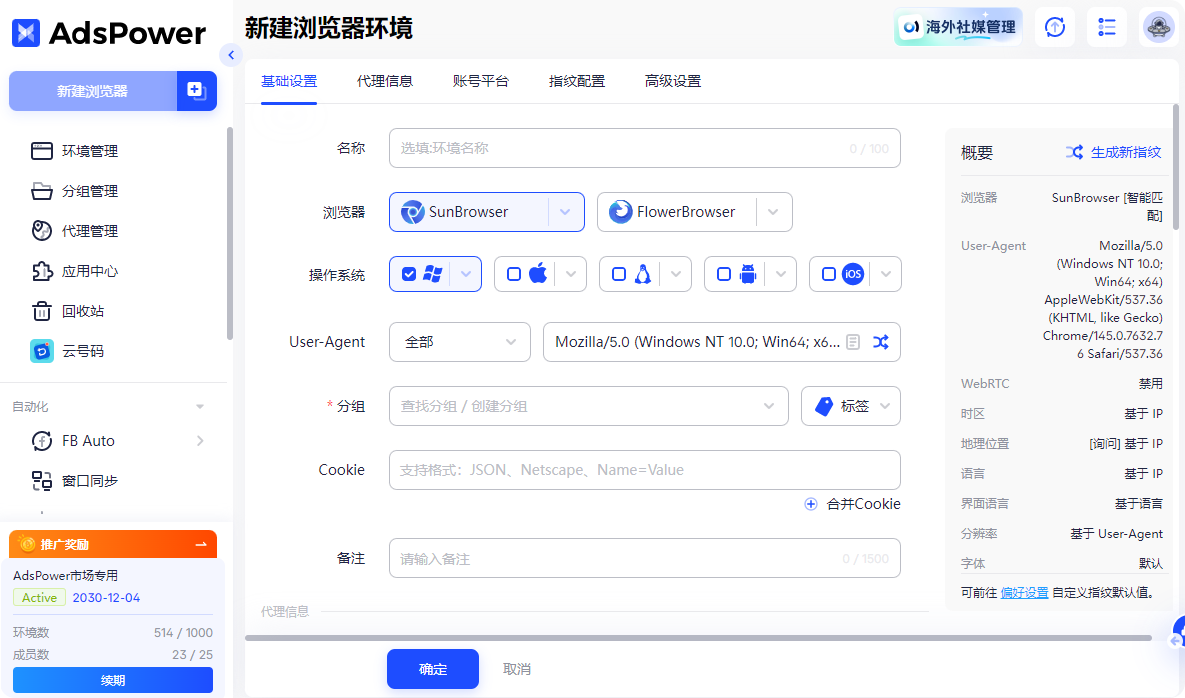Click the 确定 confirm button

432,669
